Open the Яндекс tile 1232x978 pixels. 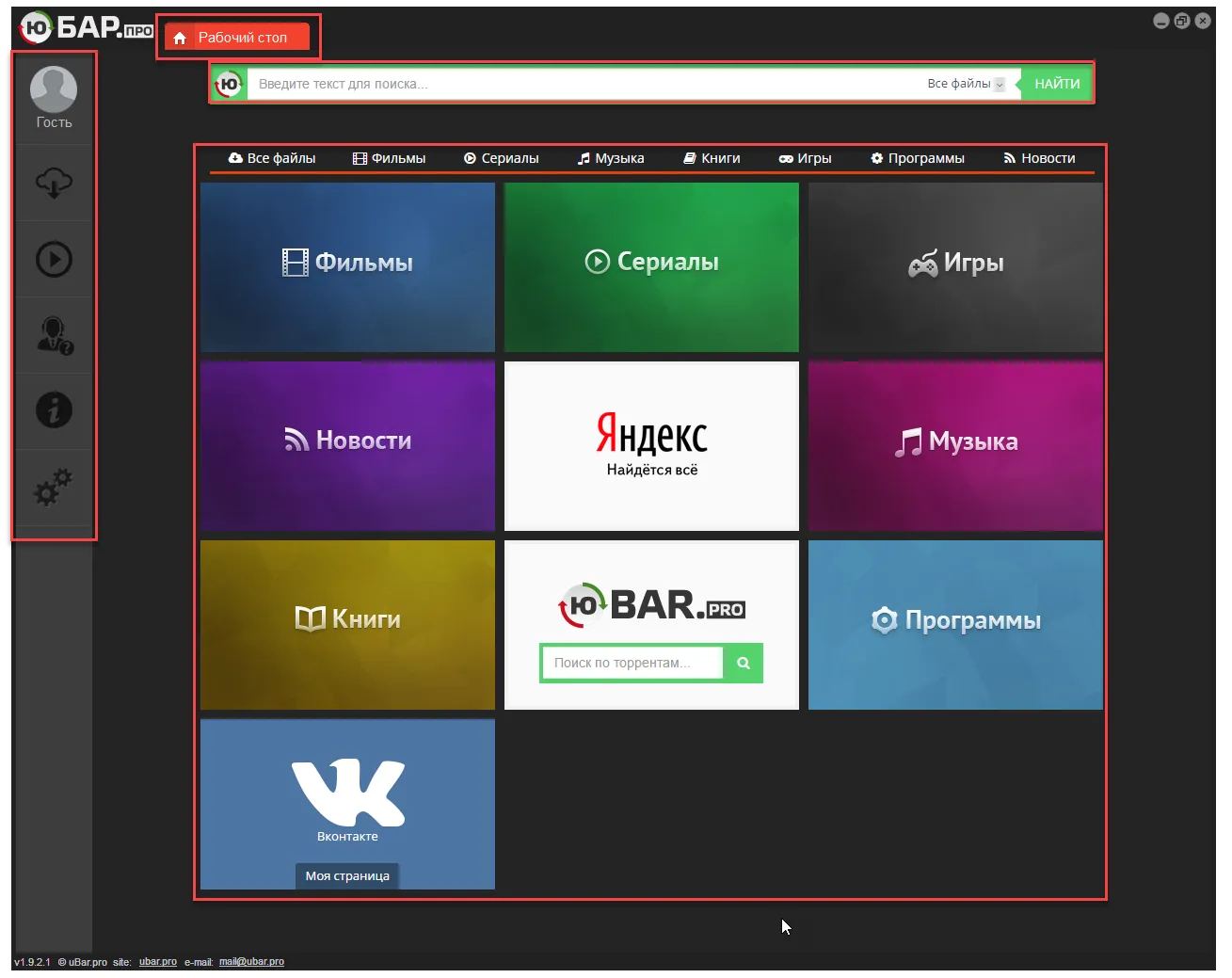click(651, 446)
